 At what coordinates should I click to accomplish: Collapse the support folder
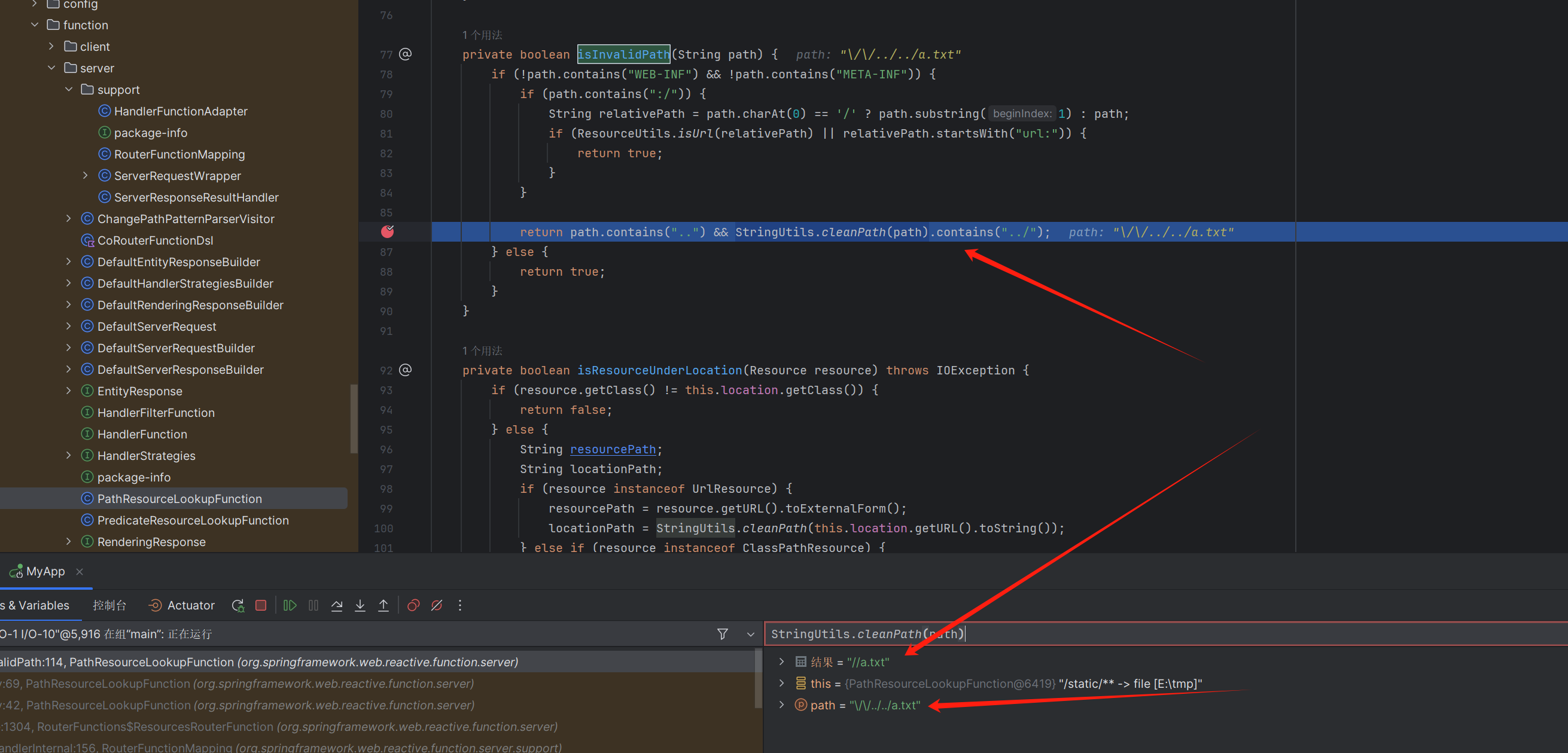click(69, 90)
